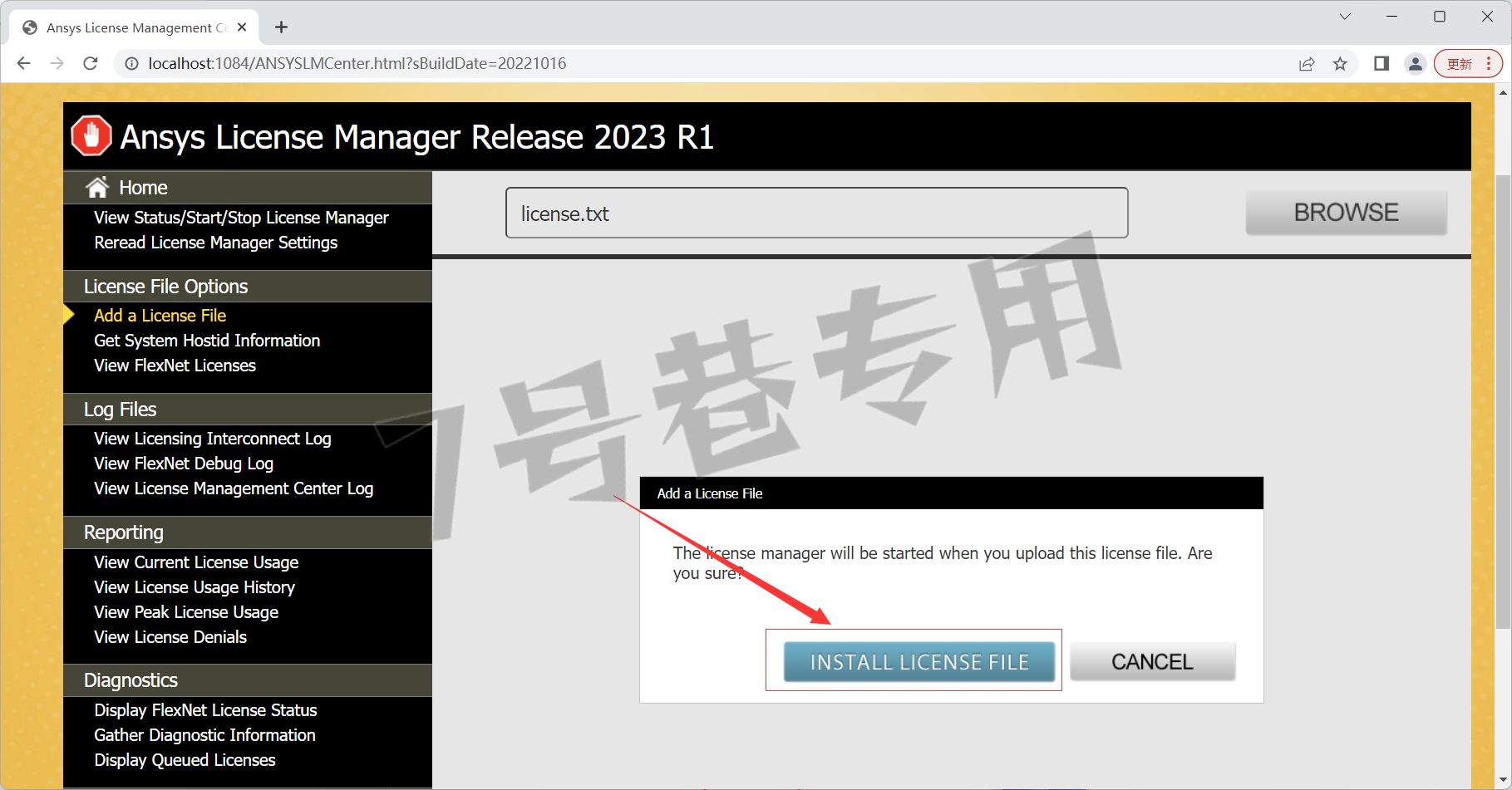Reload the page with refresh icon
Image resolution: width=1512 pixels, height=790 pixels.
coord(91,63)
